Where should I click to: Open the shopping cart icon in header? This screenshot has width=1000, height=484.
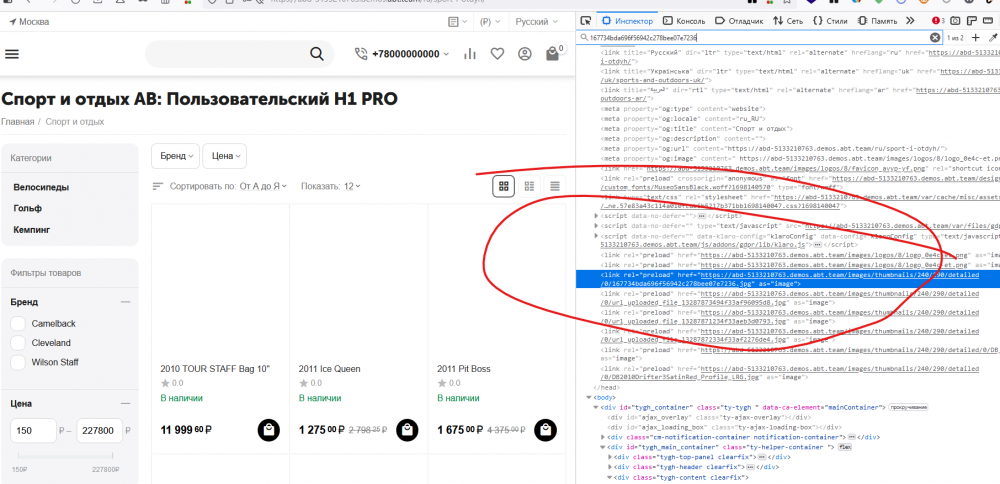[551, 54]
